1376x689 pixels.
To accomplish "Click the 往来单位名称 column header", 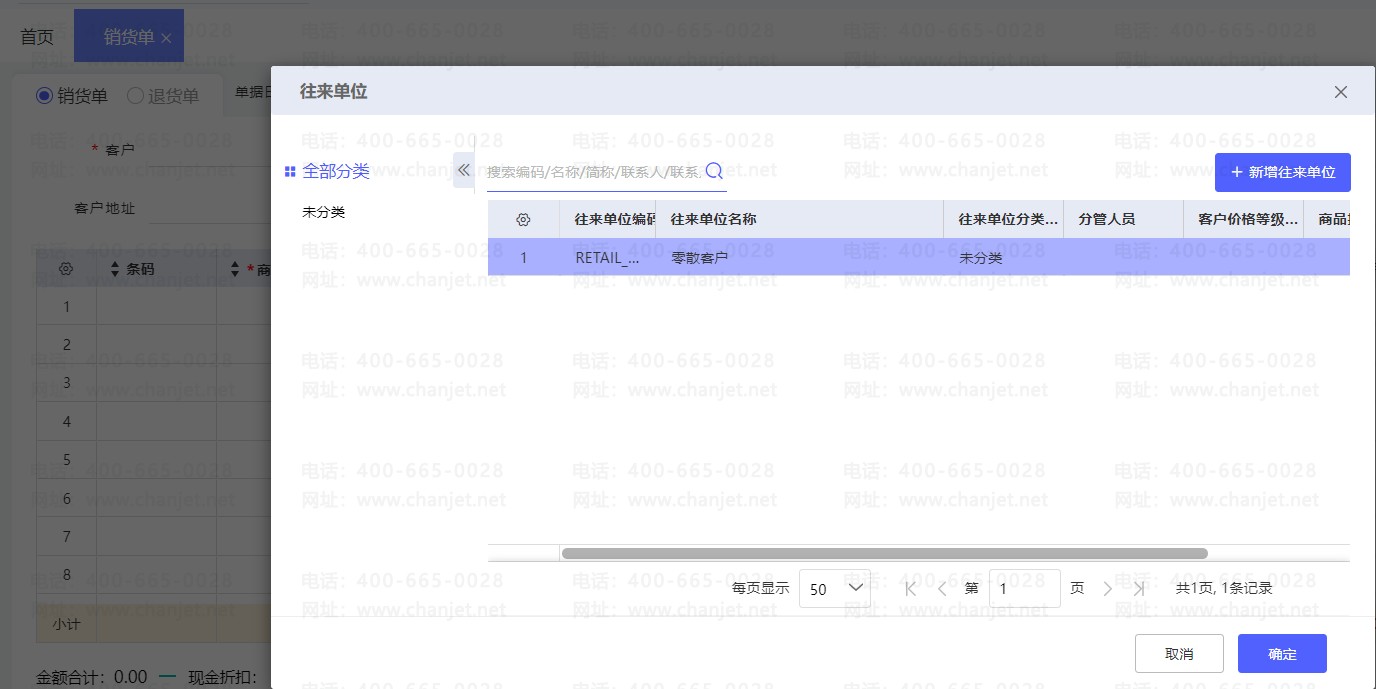I will click(800, 219).
